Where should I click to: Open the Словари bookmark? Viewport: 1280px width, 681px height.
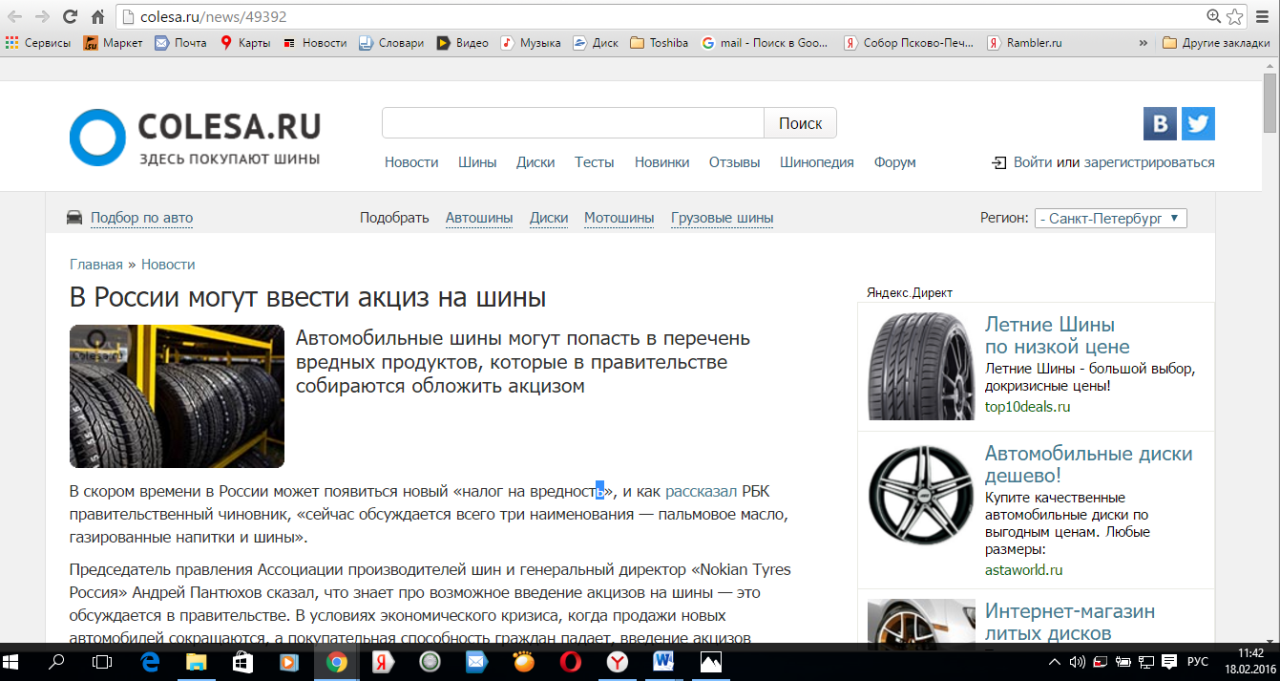[391, 43]
